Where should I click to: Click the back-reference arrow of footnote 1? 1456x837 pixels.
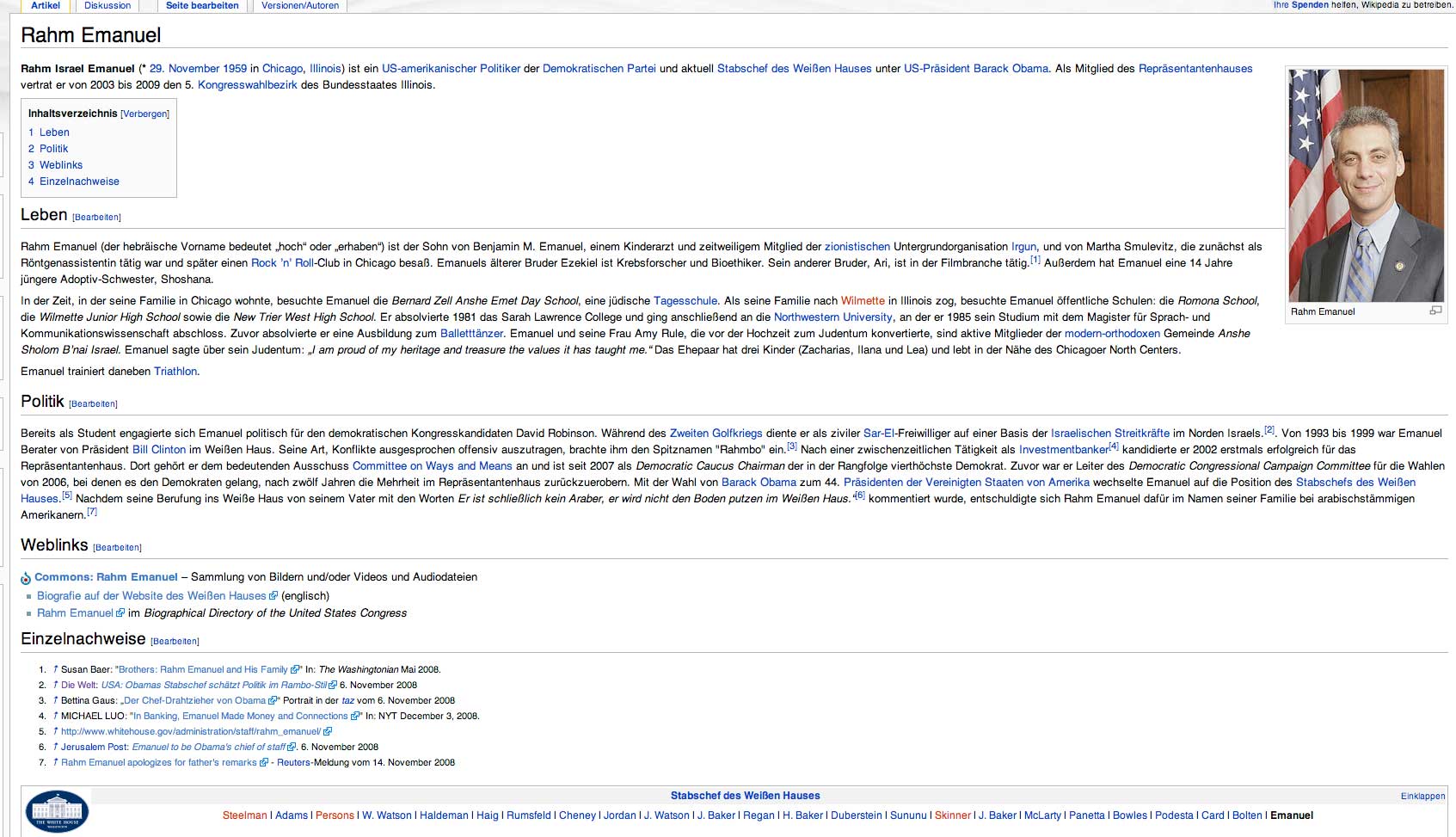coord(55,669)
